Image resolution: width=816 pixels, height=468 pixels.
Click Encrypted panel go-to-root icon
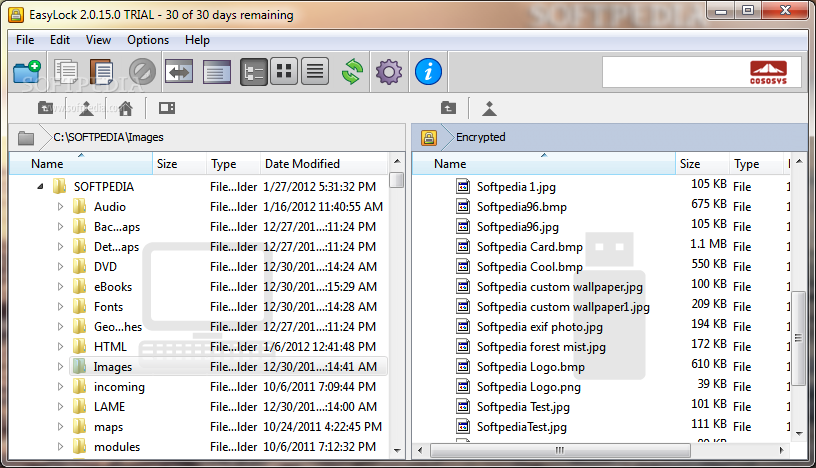tap(489, 108)
